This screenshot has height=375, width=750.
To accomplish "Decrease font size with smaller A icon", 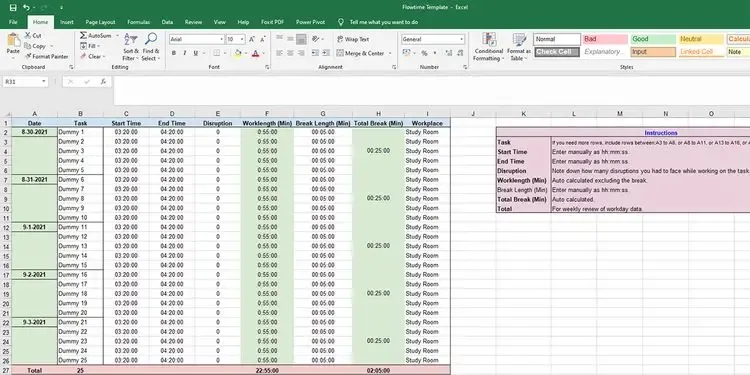I will click(263, 39).
